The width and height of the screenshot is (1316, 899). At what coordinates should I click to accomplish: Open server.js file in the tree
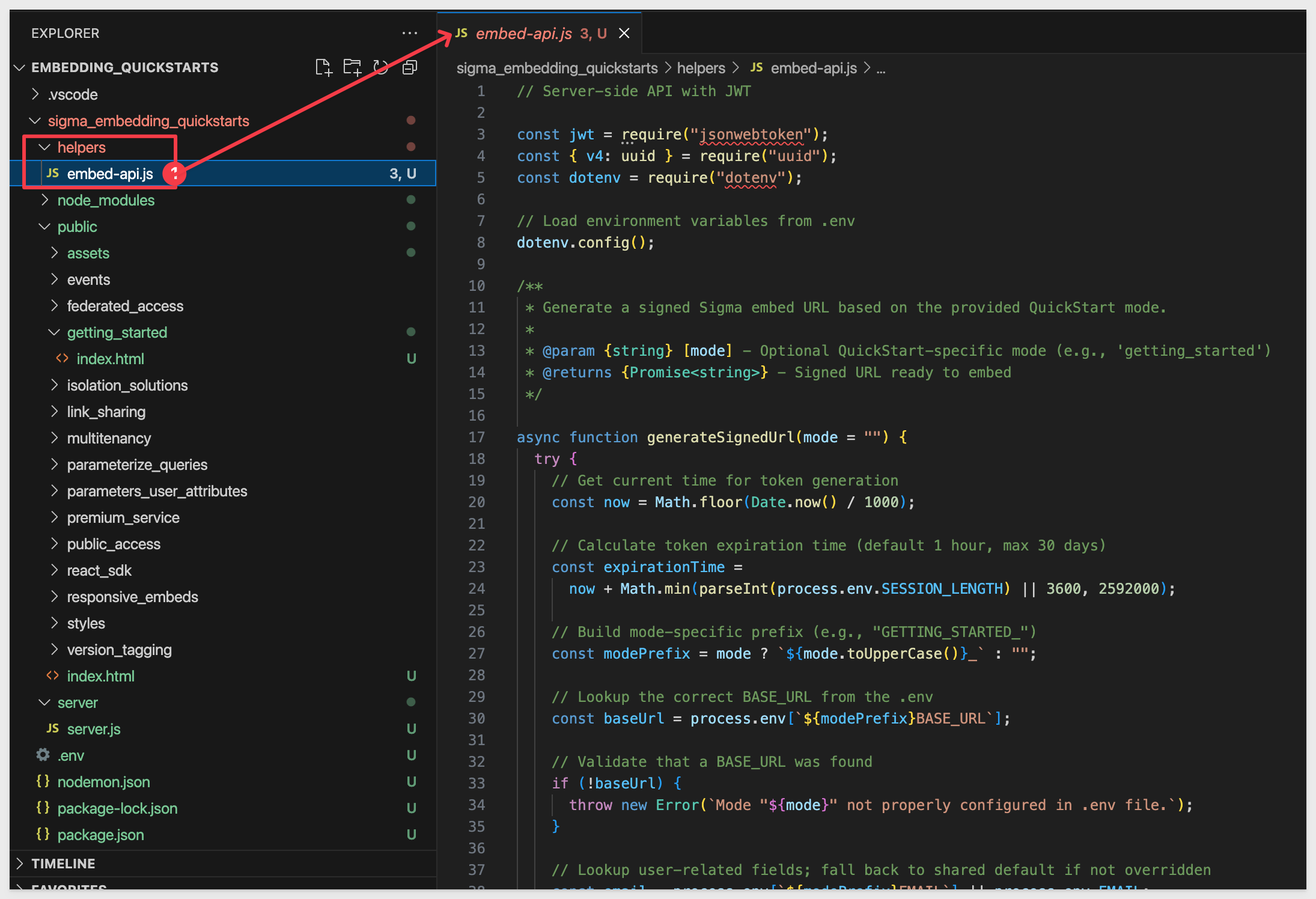[x=223, y=729]
